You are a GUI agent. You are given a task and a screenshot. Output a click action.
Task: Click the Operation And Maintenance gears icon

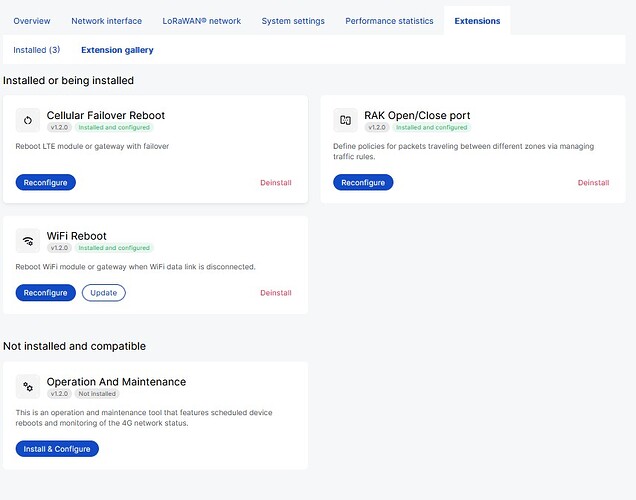pos(28,387)
